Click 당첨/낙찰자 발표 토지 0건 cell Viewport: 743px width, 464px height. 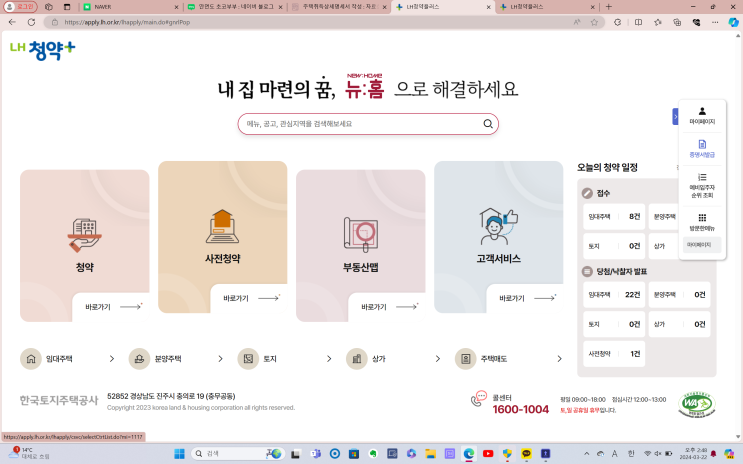[614, 324]
